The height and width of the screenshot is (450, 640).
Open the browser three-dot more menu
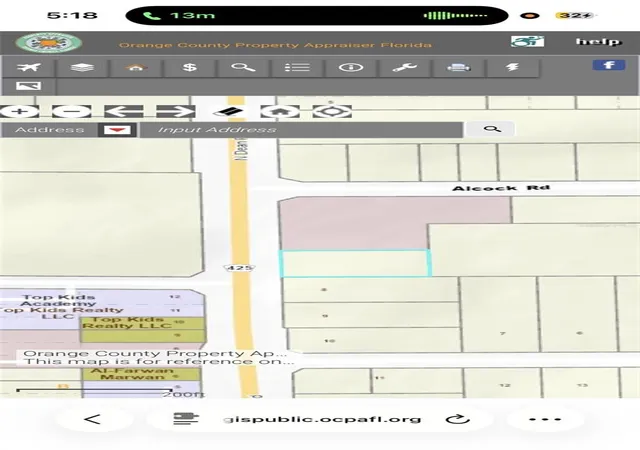point(545,419)
